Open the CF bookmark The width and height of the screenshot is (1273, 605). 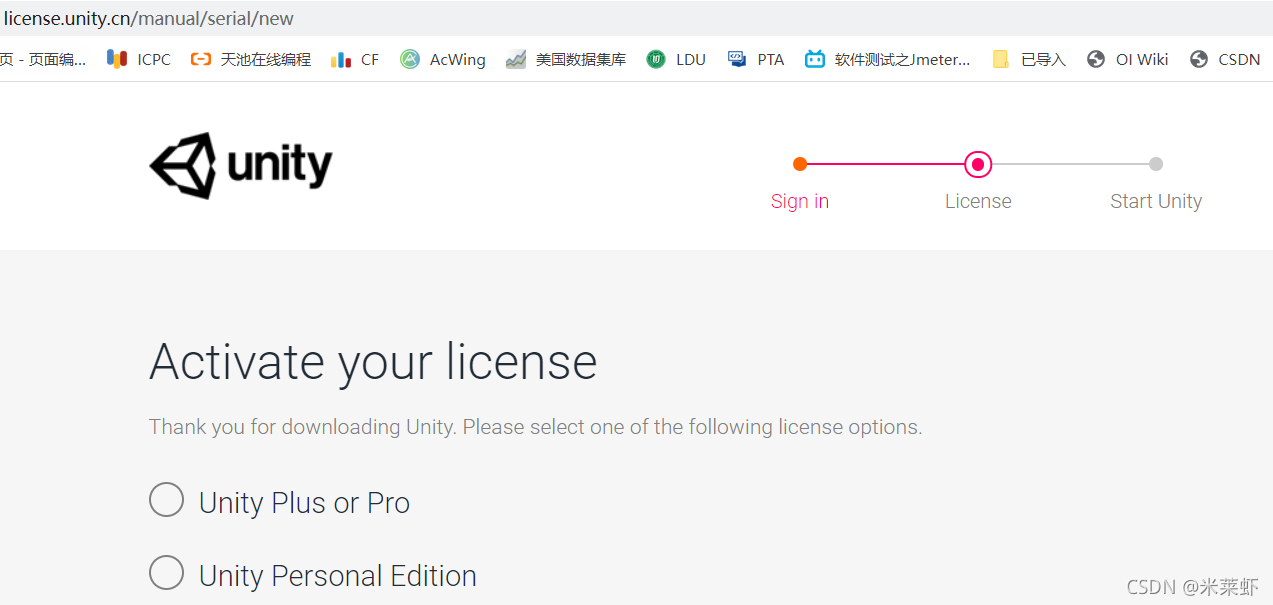pos(355,59)
